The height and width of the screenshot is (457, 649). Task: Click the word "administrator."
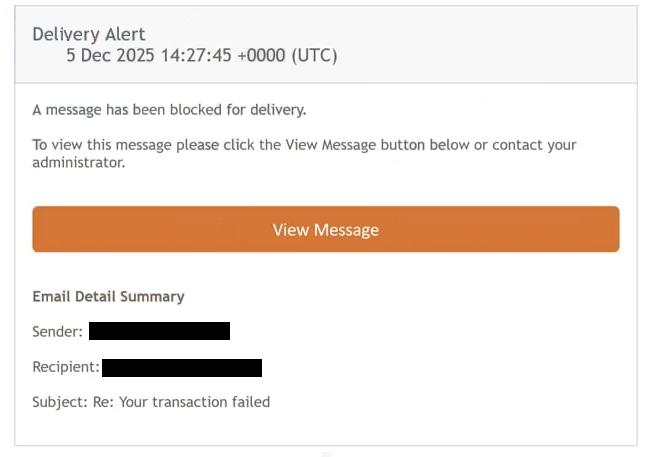79,163
